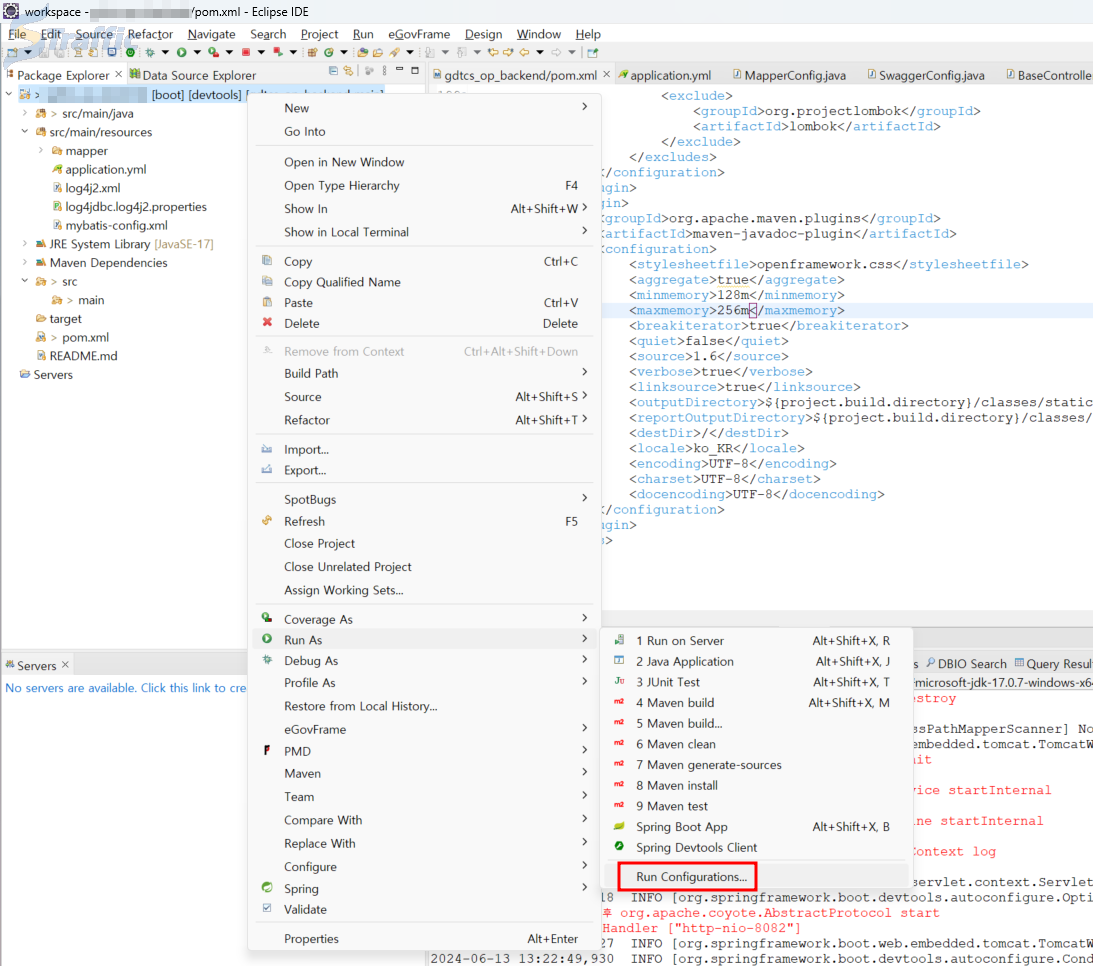
Task: Maximize the Package Explorer view
Action: (415, 70)
